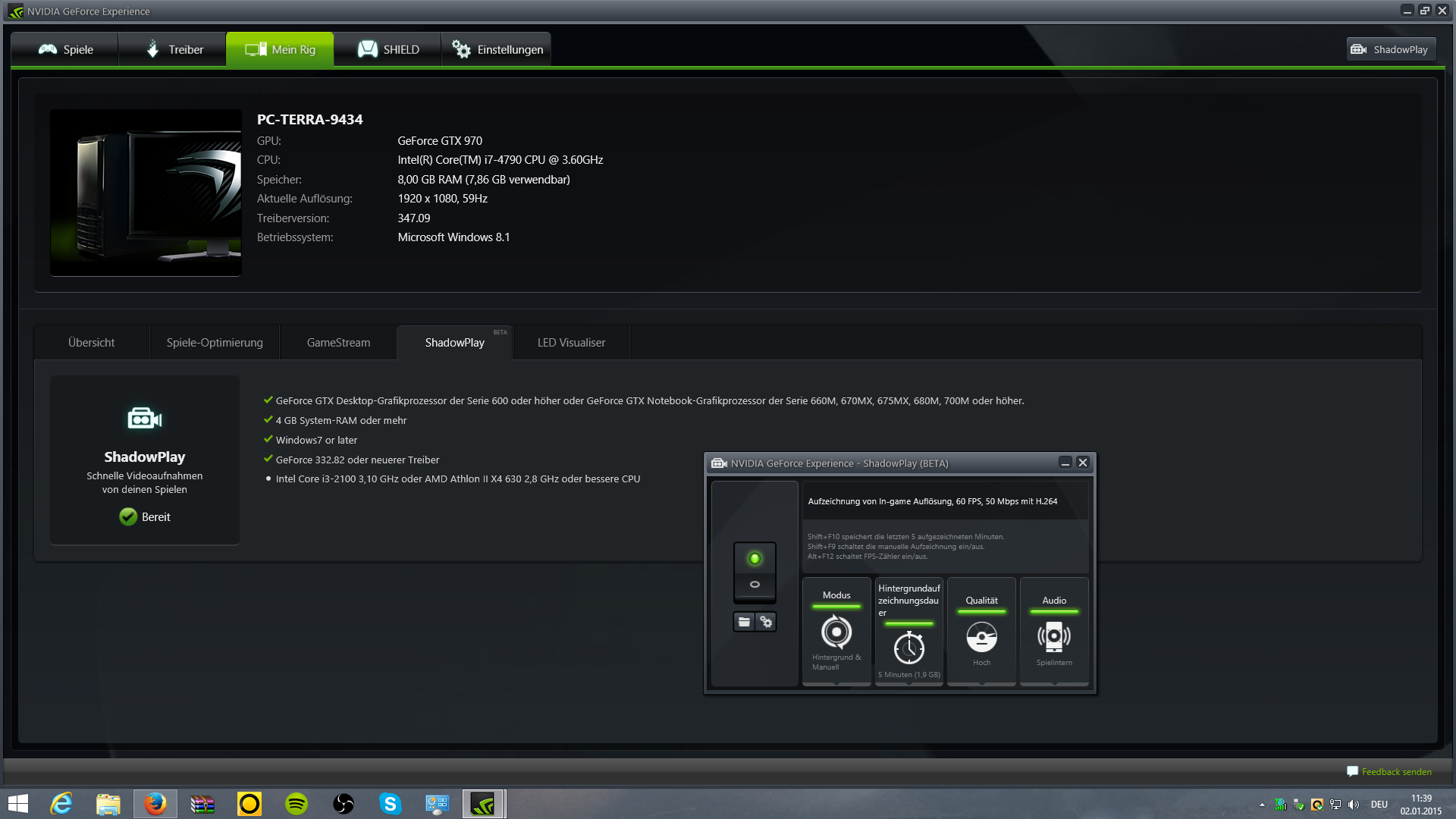Click the Qualität gauge icon
The height and width of the screenshot is (819, 1456).
coord(981,637)
